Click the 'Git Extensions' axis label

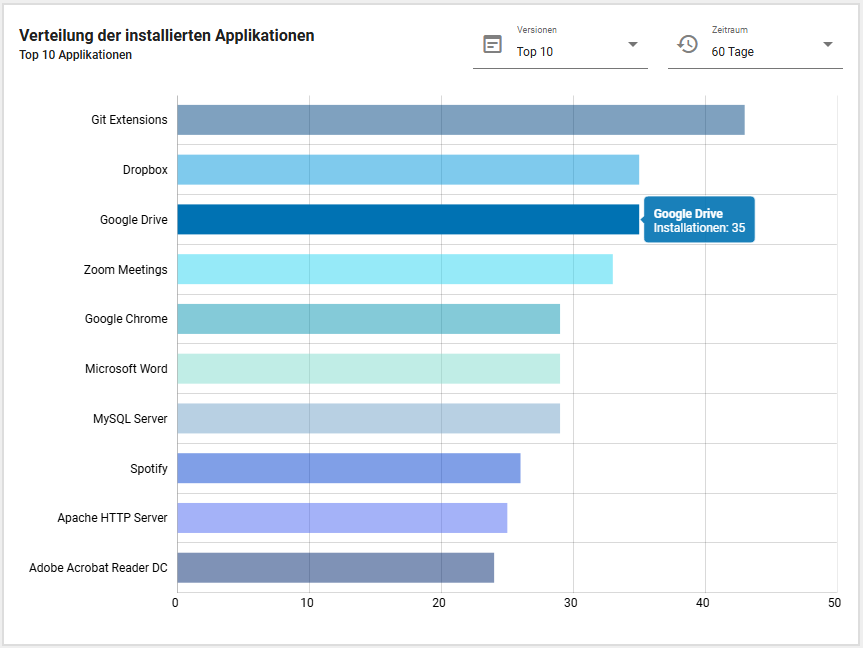[x=129, y=120]
